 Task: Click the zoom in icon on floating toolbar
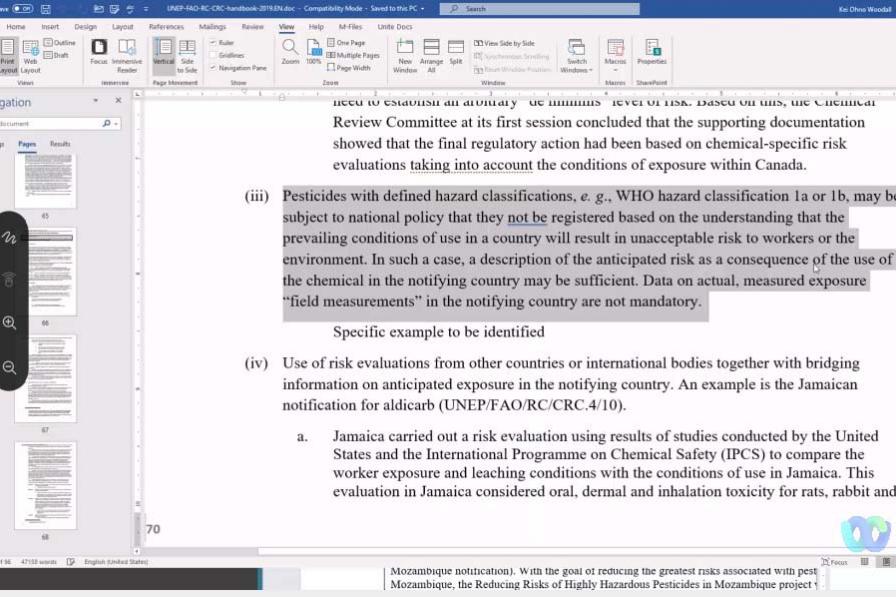tap(9, 323)
